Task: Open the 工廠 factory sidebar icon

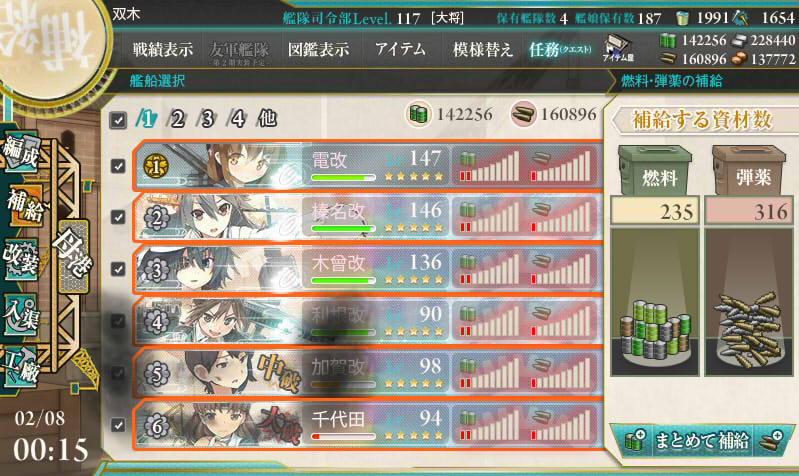Action: (x=21, y=367)
